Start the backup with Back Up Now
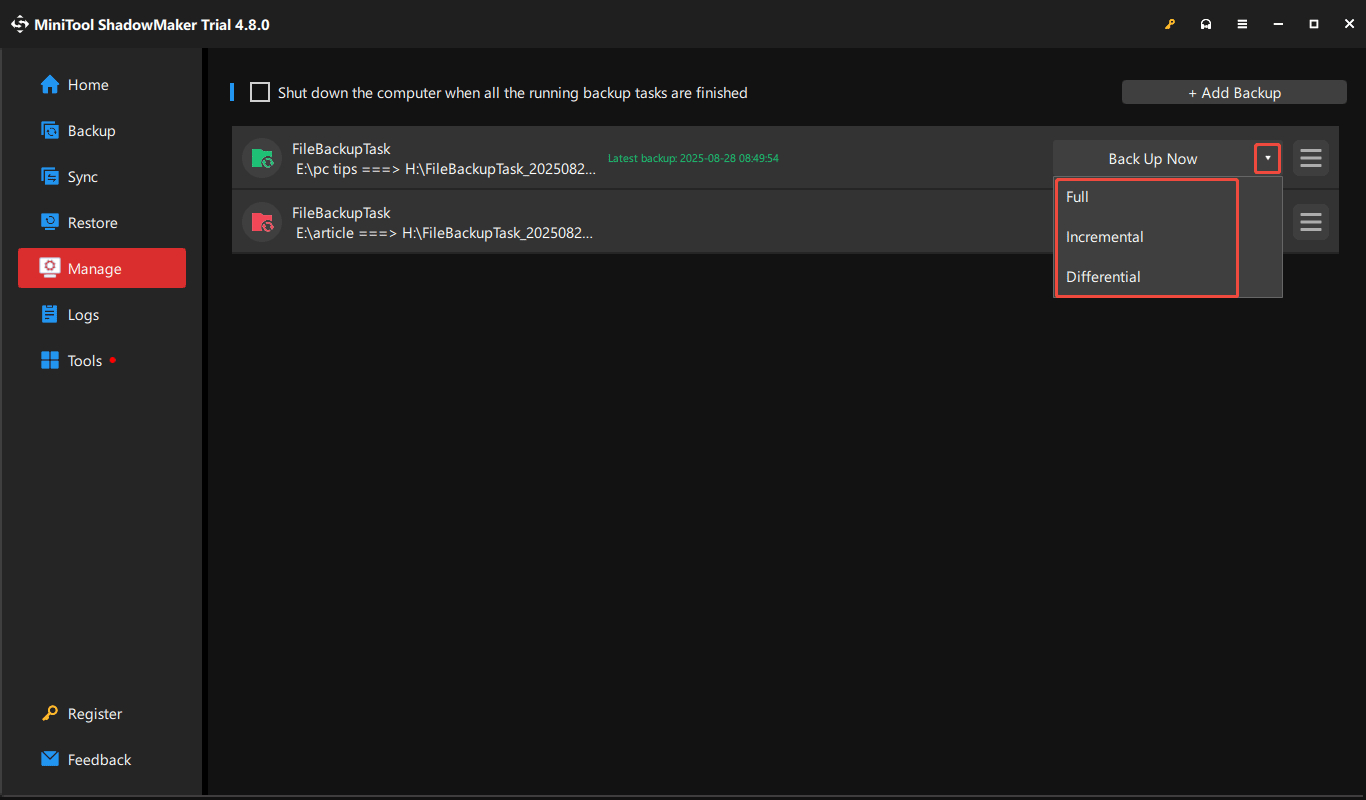Image resolution: width=1366 pixels, height=800 pixels. (1153, 158)
